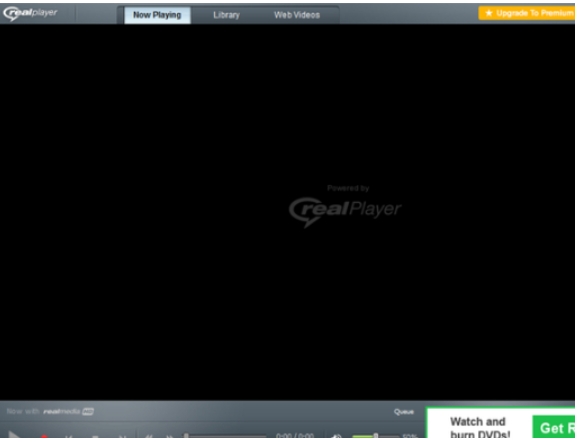Viewport: 577px width, 442px height.
Task: Open the Library tab
Action: pos(226,15)
